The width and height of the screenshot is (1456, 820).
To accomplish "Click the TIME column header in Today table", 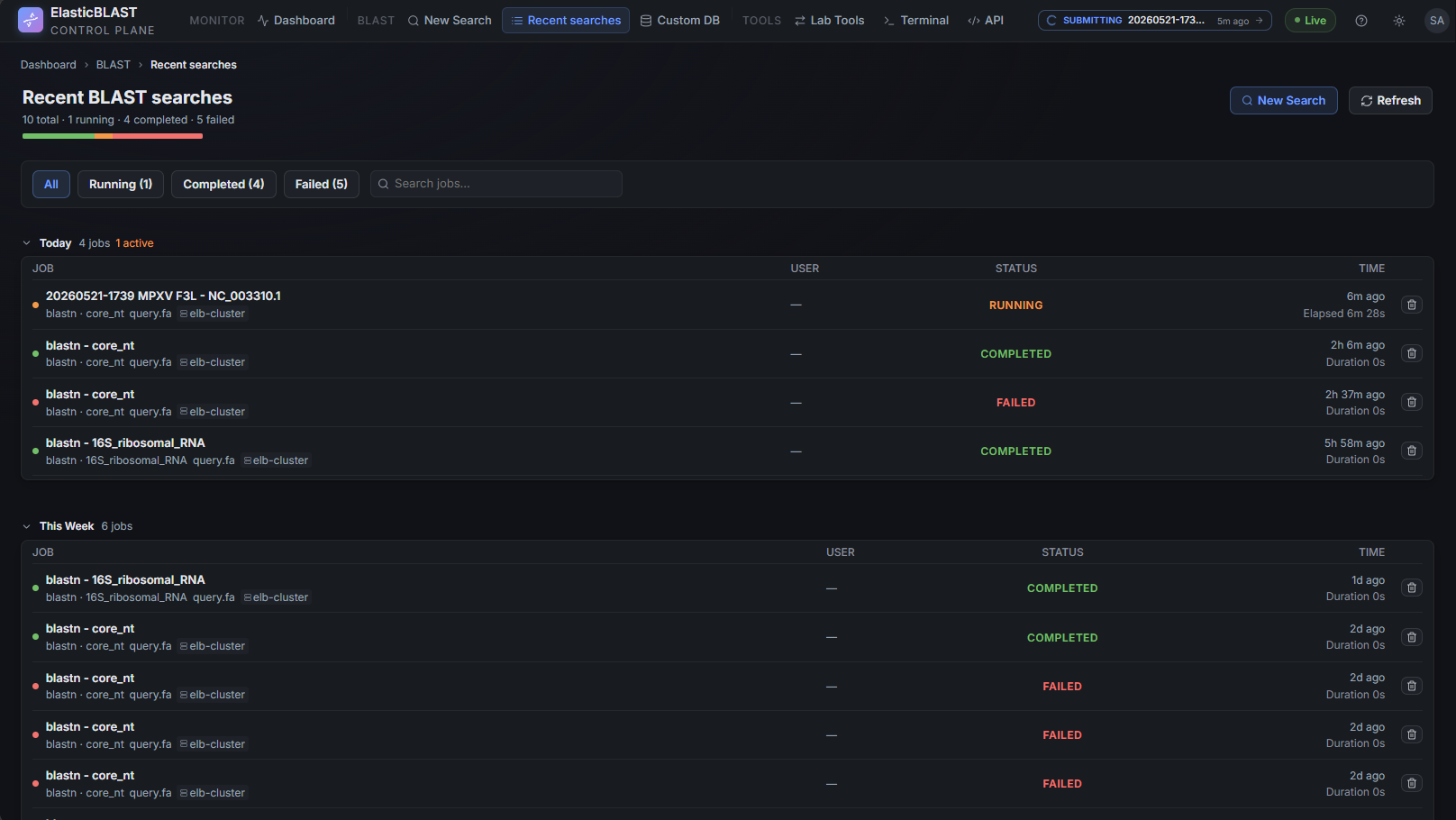I will click(1371, 269).
